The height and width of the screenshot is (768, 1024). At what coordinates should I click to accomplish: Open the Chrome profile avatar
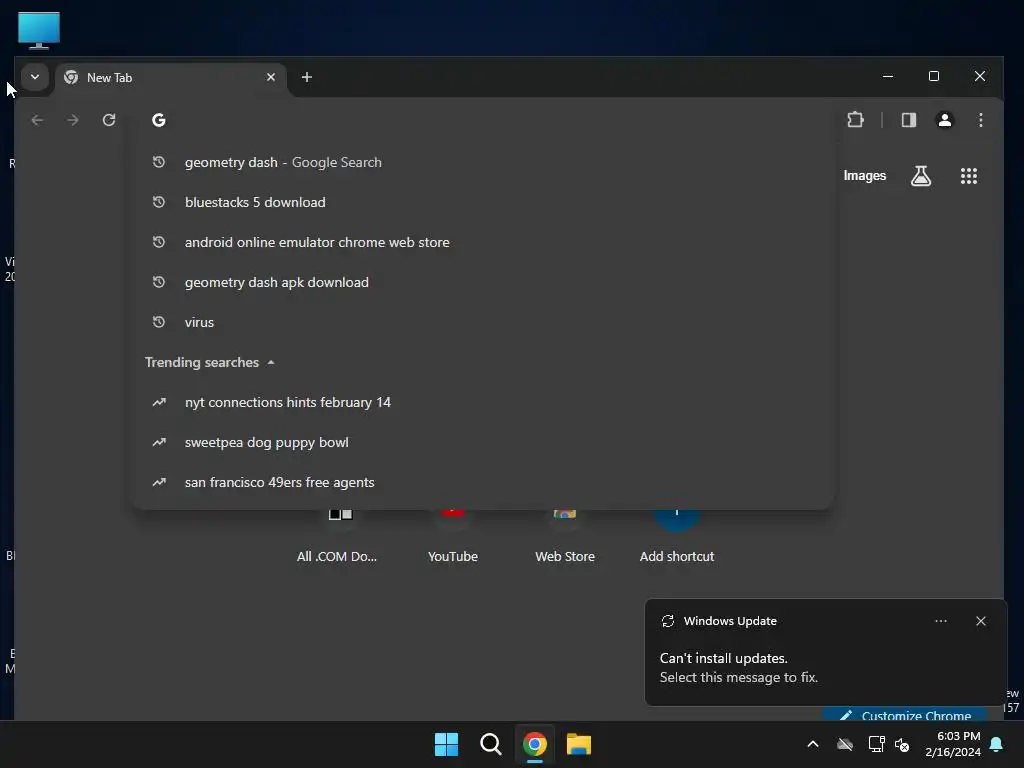(945, 120)
